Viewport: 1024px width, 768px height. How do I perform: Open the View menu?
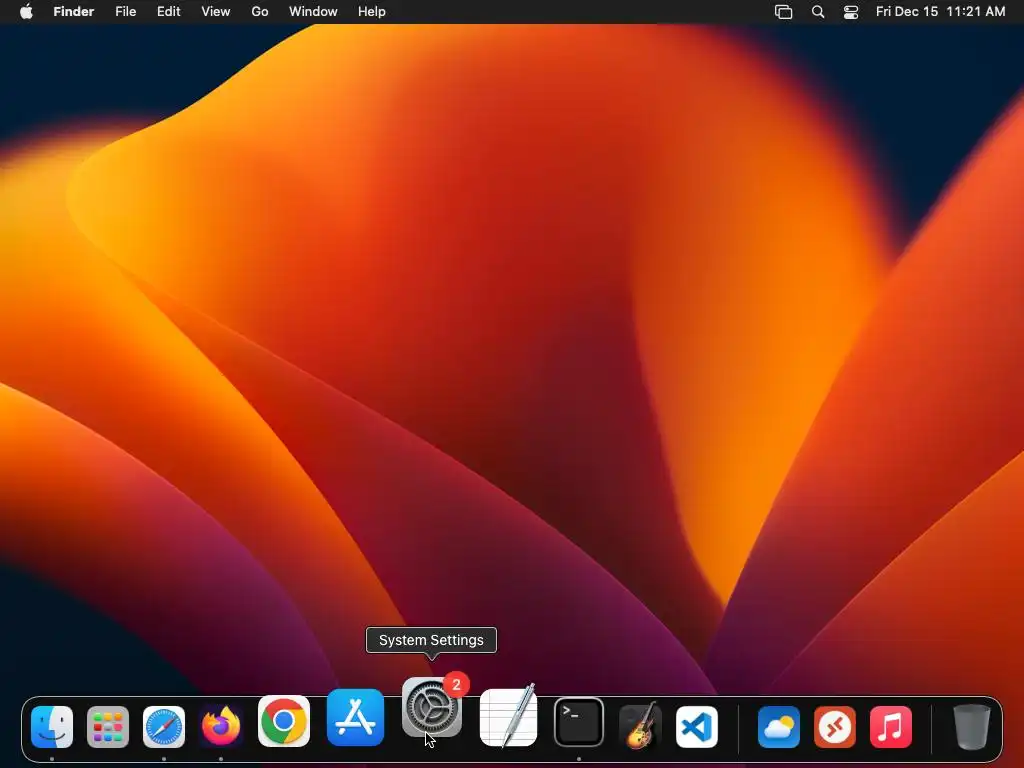click(x=216, y=11)
